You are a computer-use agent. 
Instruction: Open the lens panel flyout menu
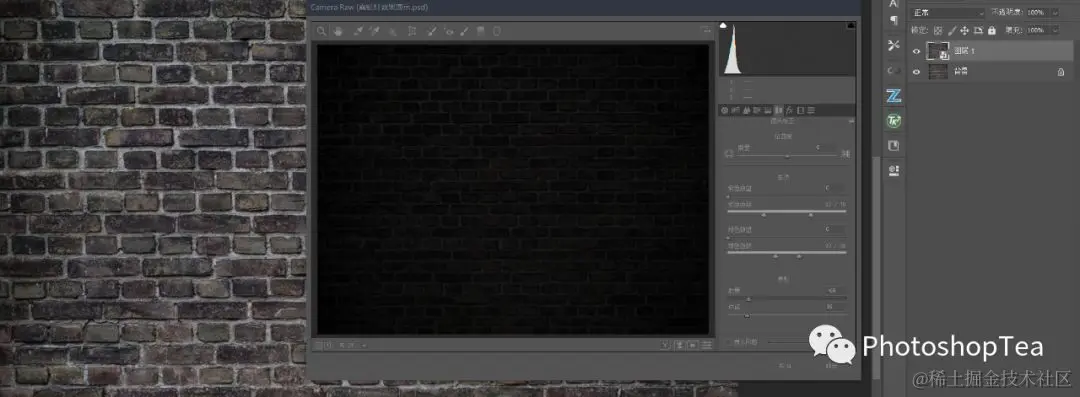coord(851,121)
